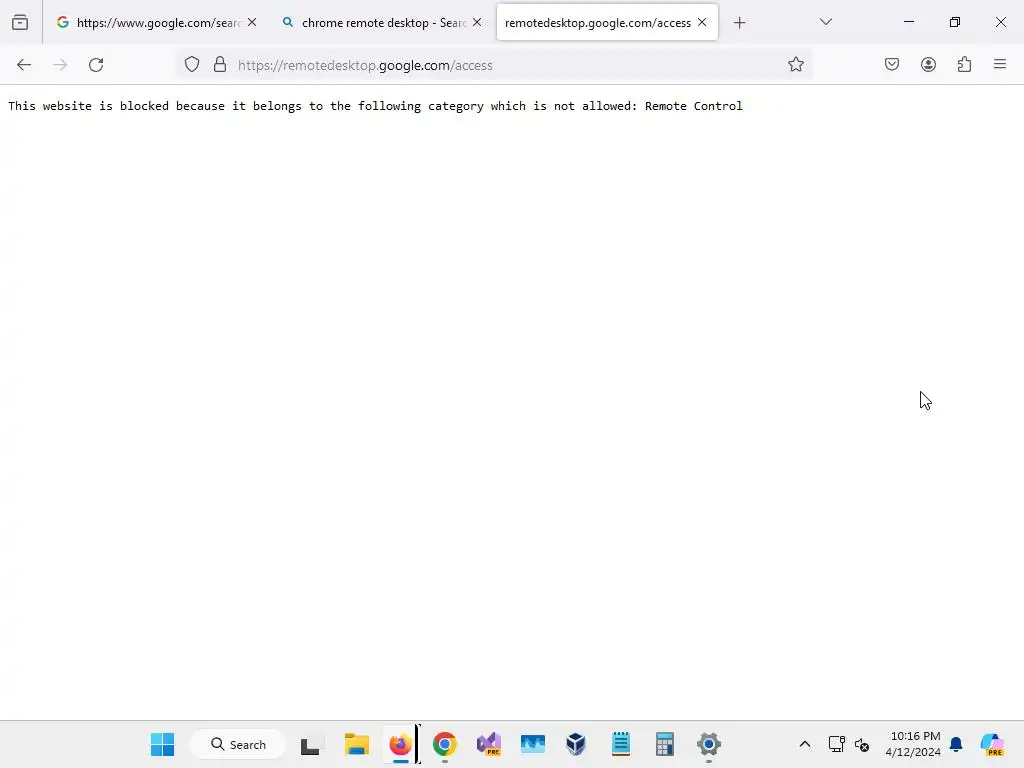The height and width of the screenshot is (768, 1024).
Task: Open the blue chart monitor app icon
Action: (x=533, y=744)
